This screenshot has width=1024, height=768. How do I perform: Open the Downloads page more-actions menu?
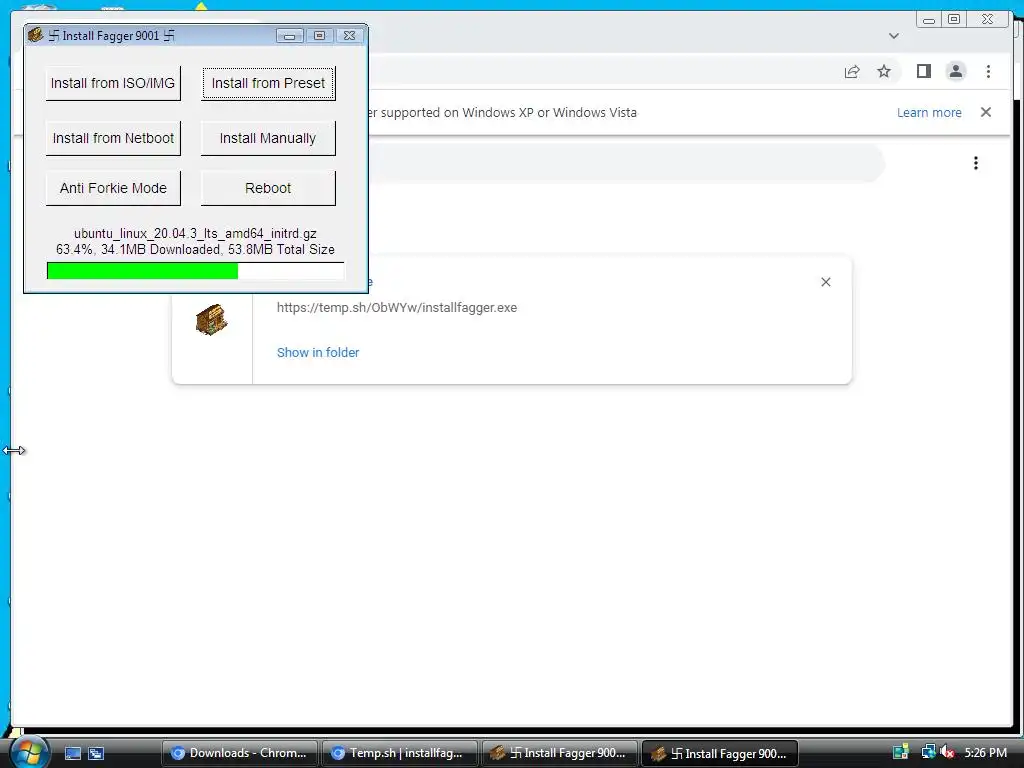[x=976, y=163]
